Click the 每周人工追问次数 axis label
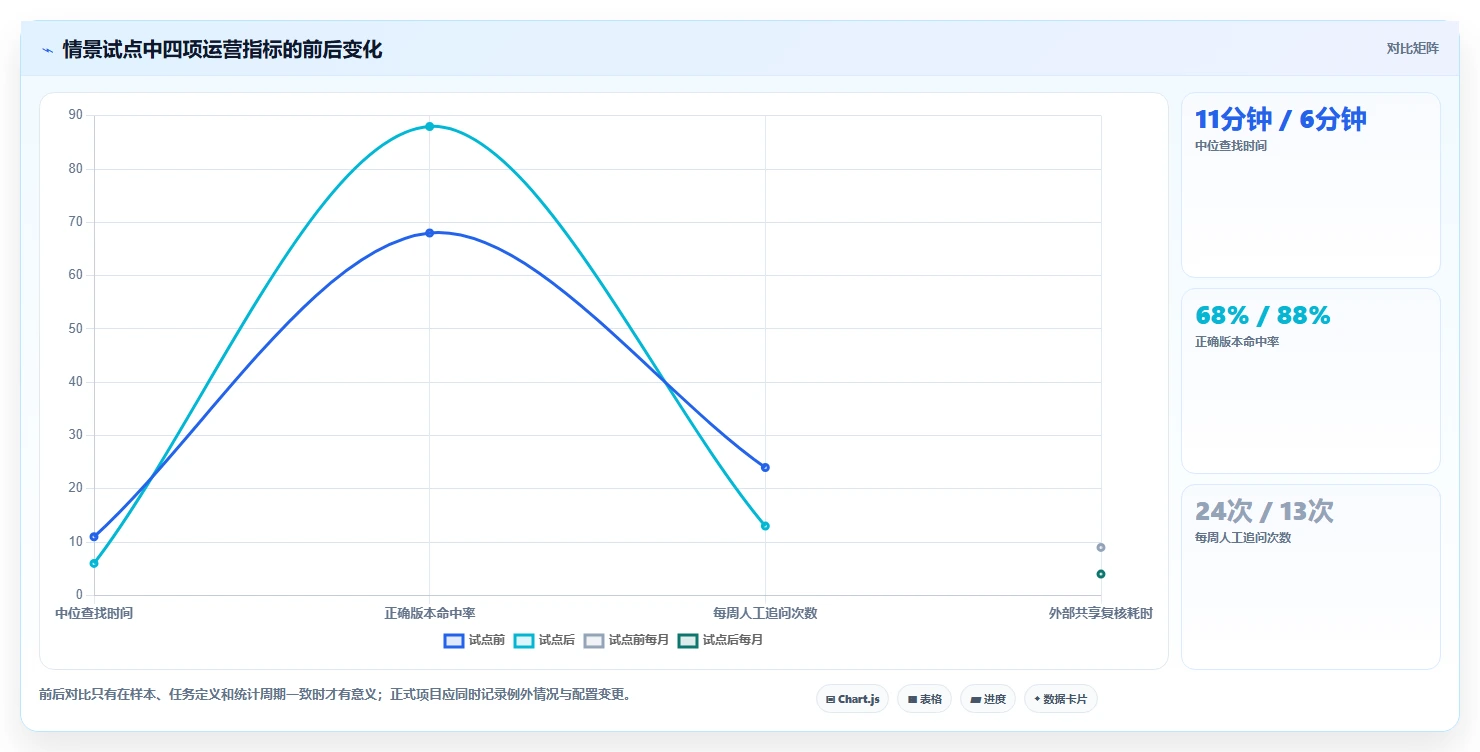 (765, 613)
